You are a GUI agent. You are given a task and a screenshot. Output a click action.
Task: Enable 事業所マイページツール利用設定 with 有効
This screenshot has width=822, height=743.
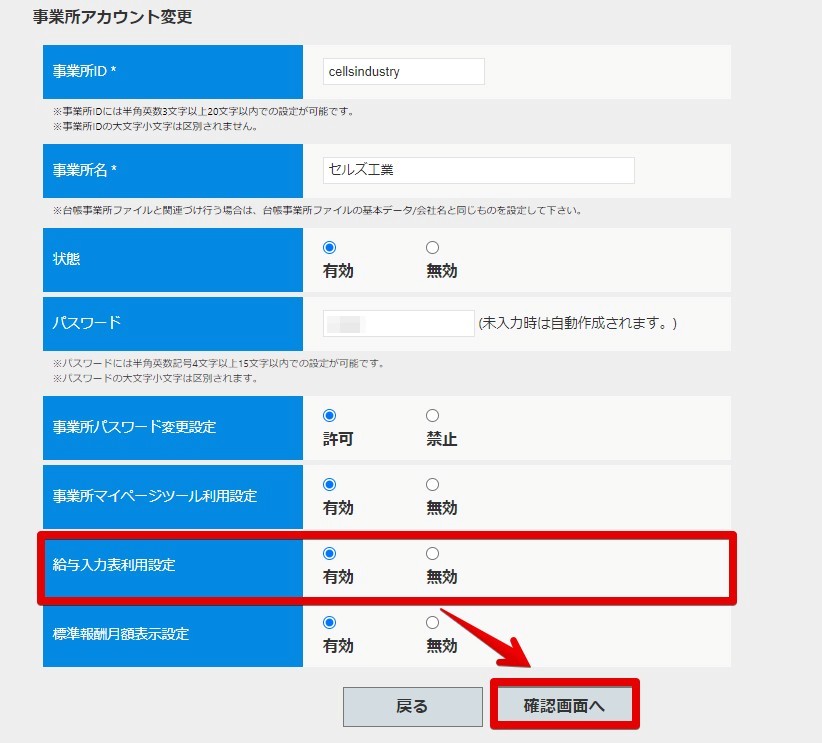tap(329, 484)
